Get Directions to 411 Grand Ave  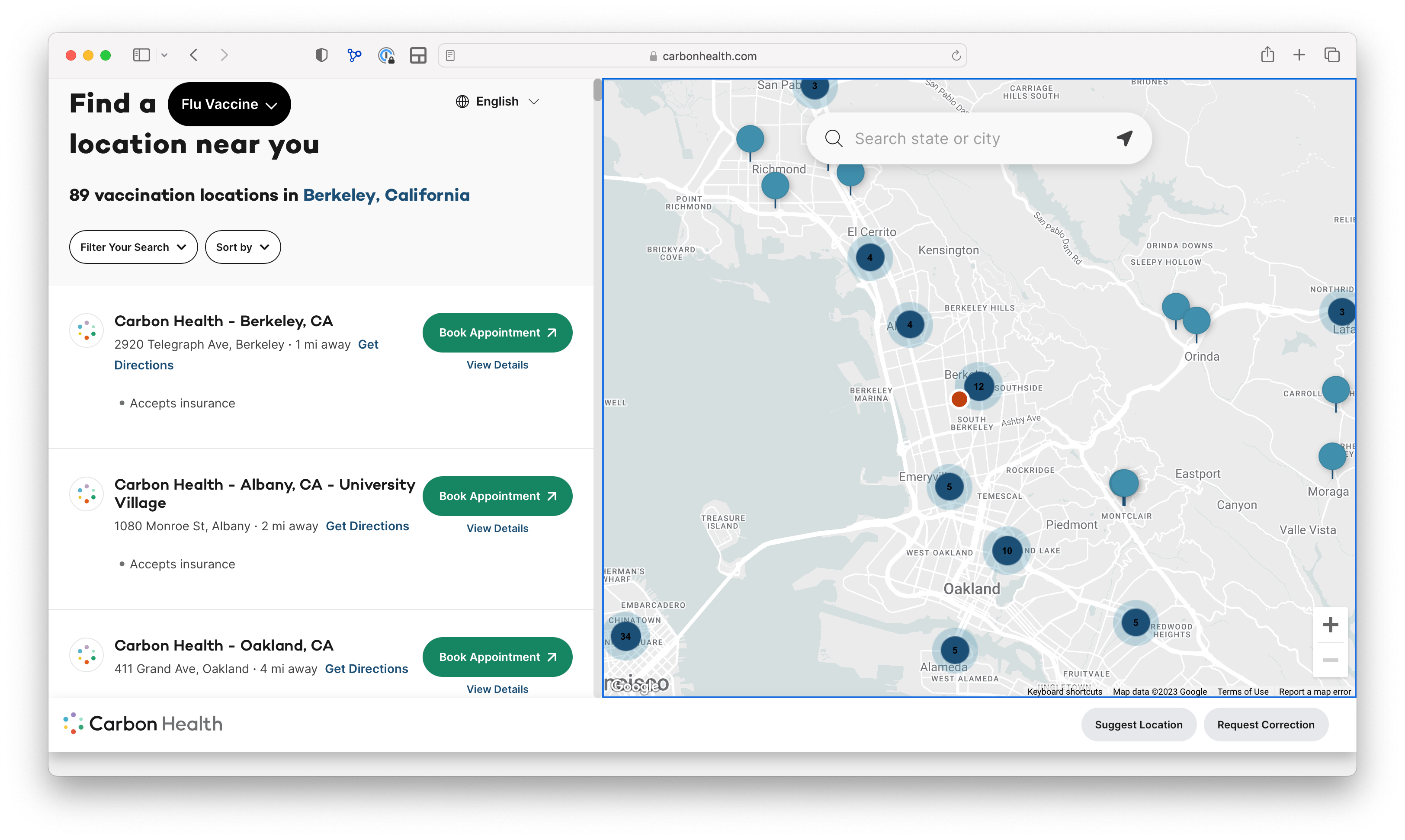[366, 668]
